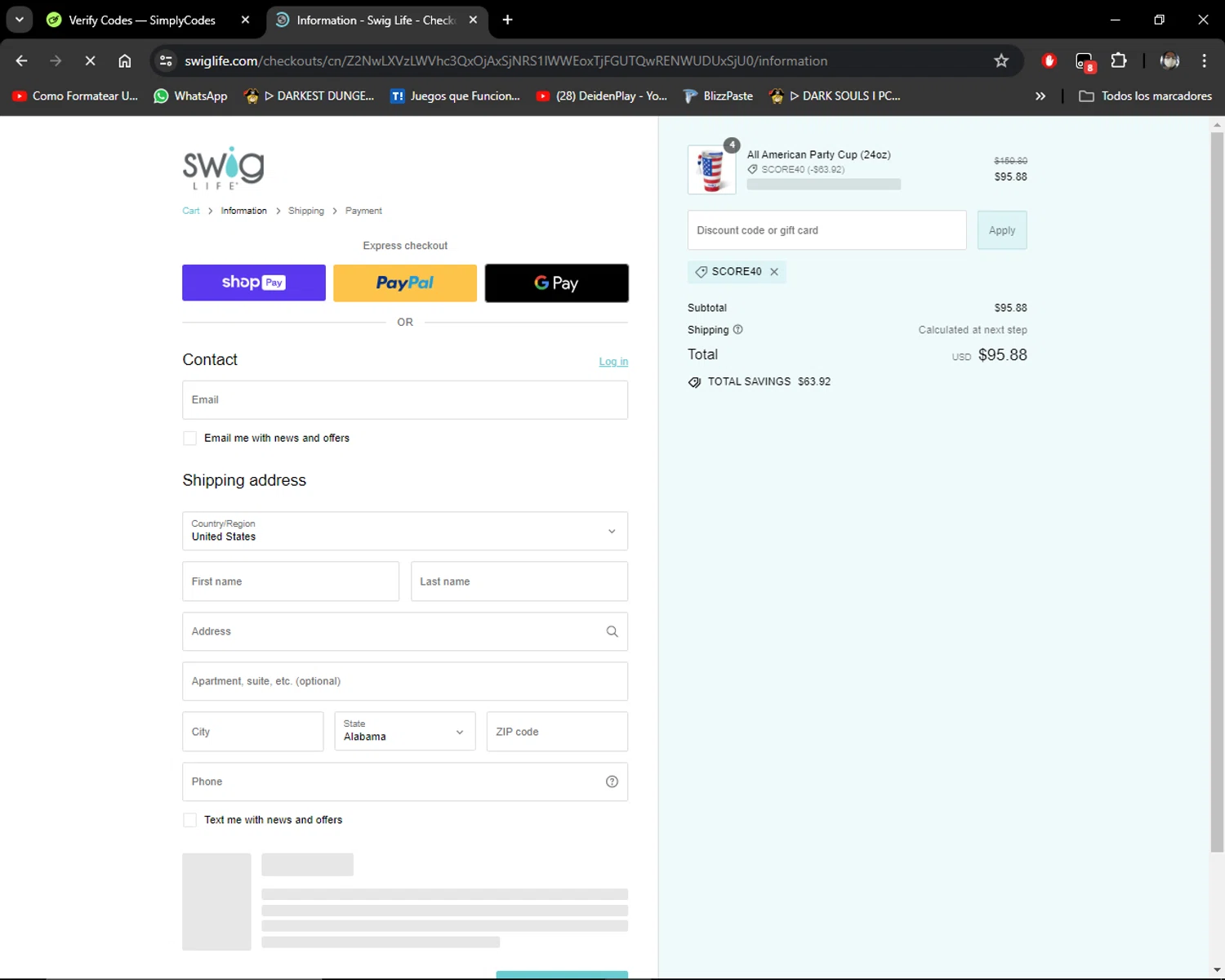Click the ZIP code field
The image size is (1225, 980).
(557, 732)
